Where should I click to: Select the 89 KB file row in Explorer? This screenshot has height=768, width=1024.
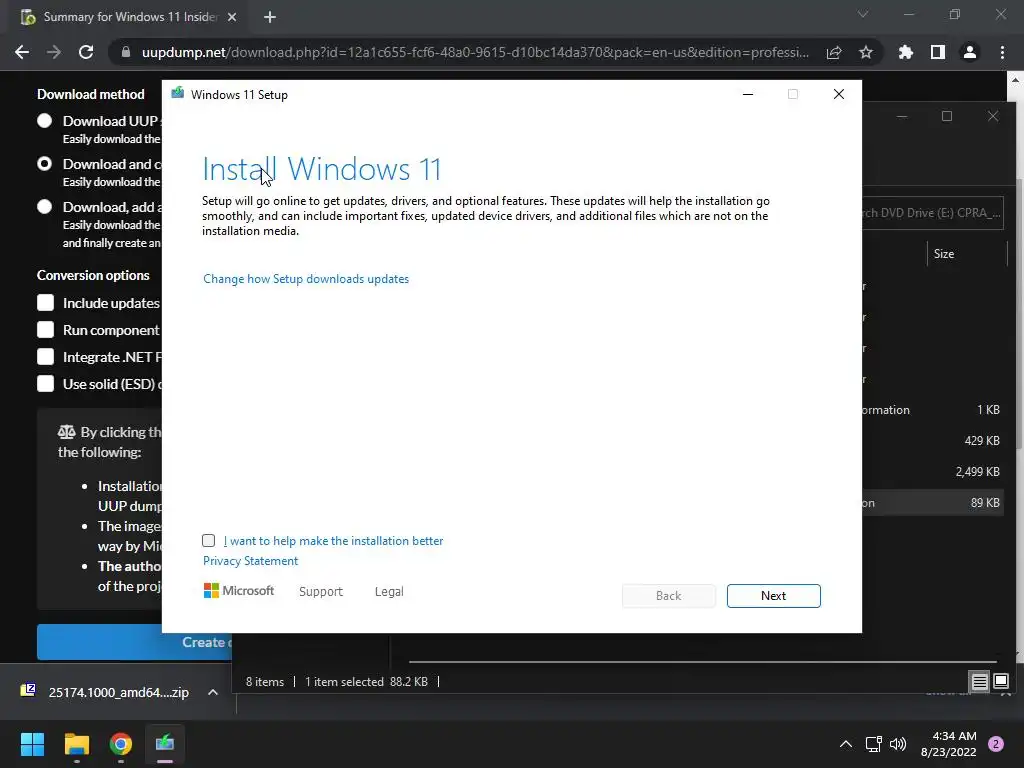(932, 503)
